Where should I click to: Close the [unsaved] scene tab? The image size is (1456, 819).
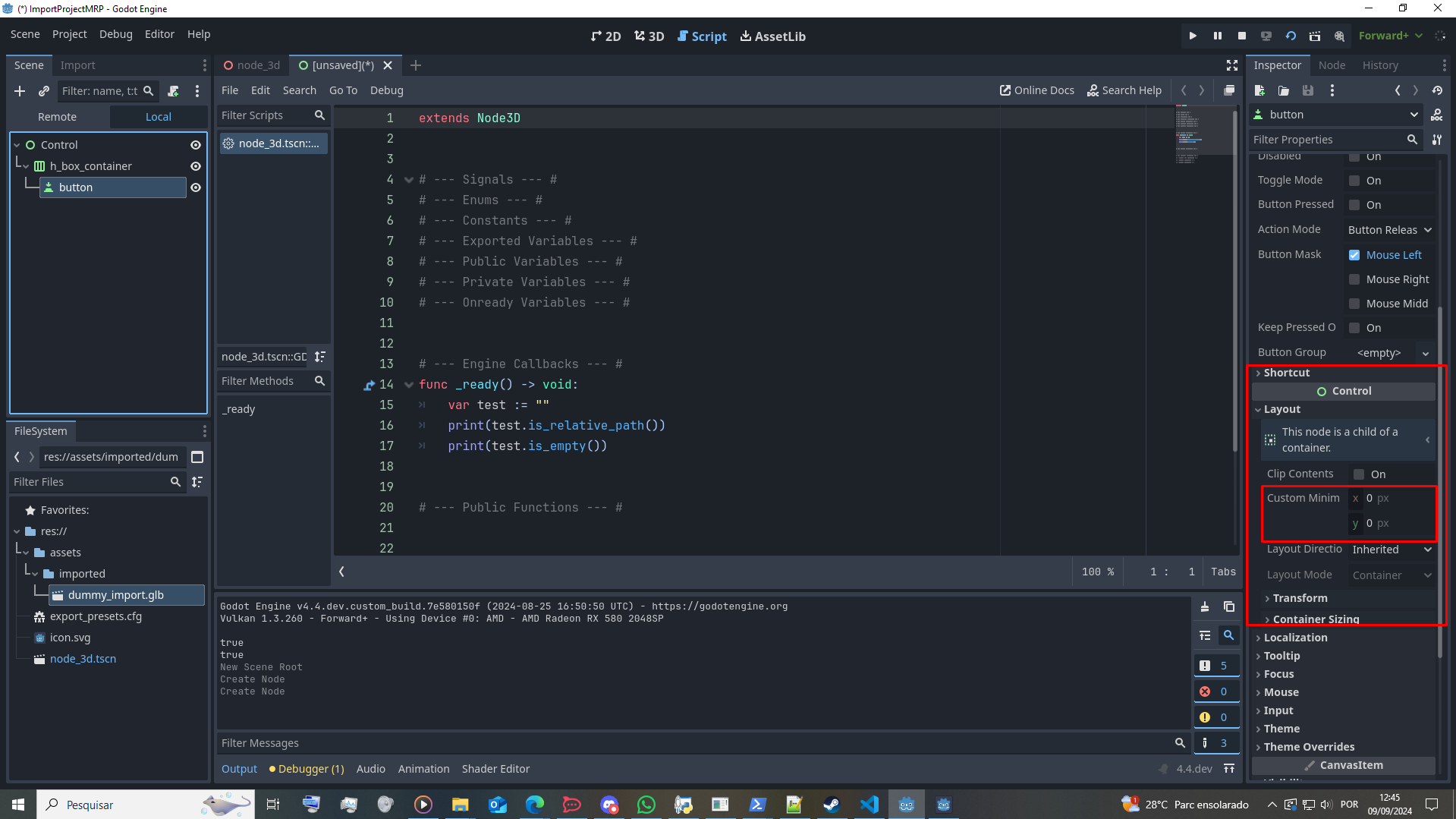[x=388, y=65]
